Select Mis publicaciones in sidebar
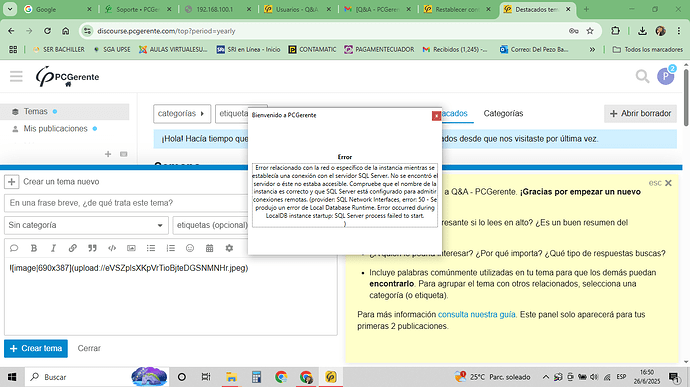Screen dimensions: 690x387 click(x=55, y=129)
